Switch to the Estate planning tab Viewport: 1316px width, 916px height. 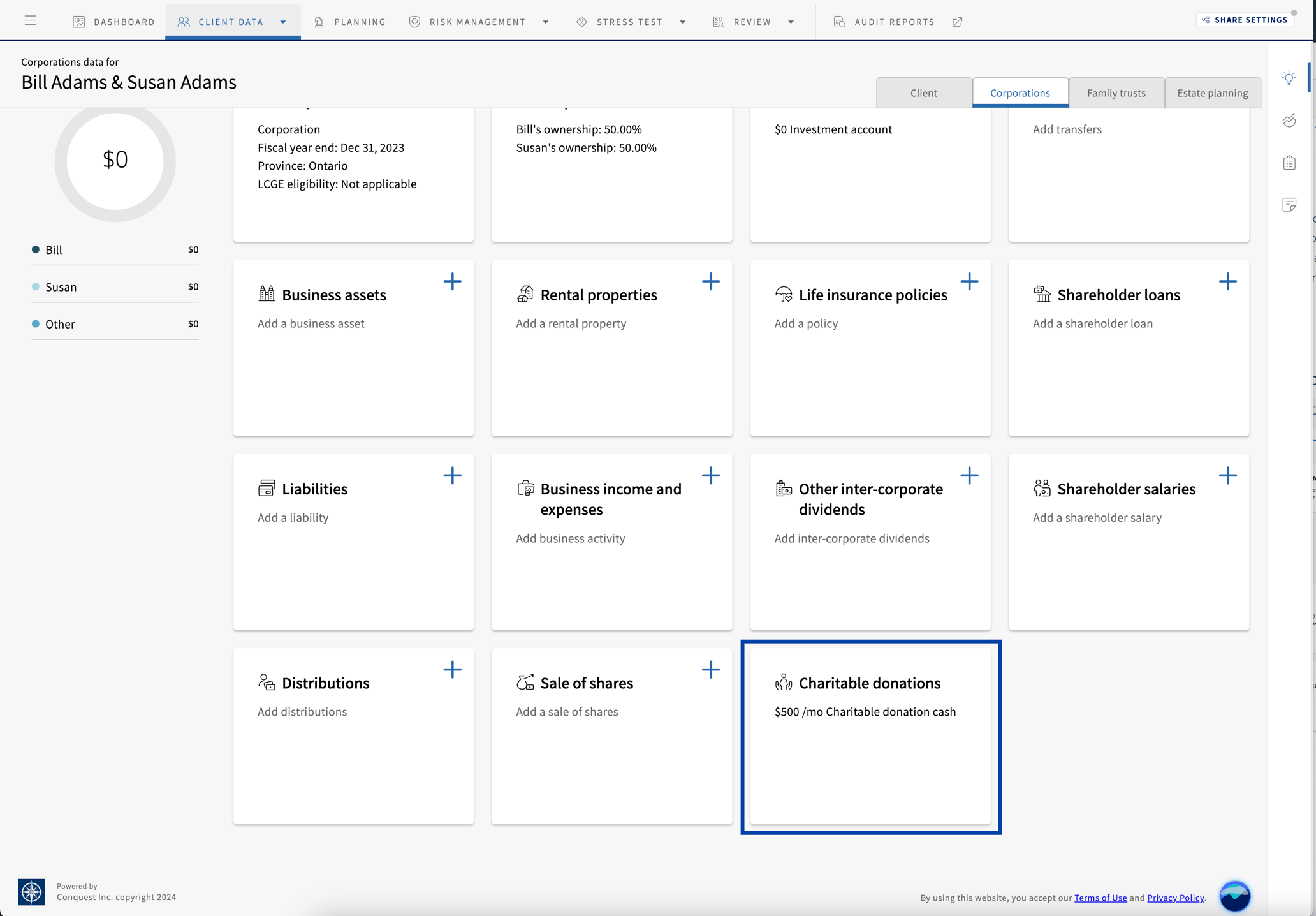[x=1212, y=93]
